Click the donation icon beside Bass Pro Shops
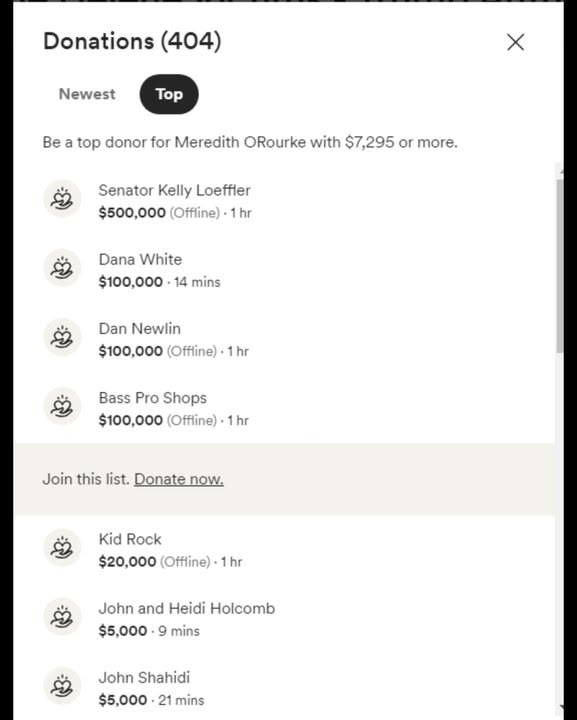The image size is (577, 720). coord(62,406)
